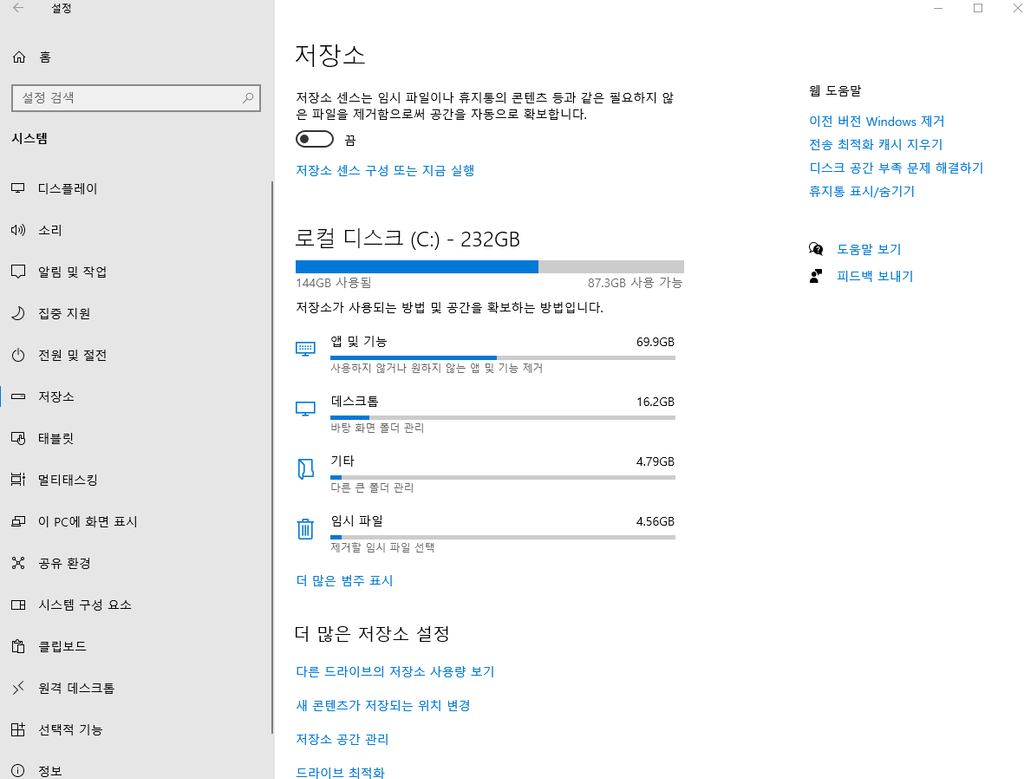This screenshot has height=779, width=1024.
Task: Maximize the 설정 window
Action: point(978,8)
